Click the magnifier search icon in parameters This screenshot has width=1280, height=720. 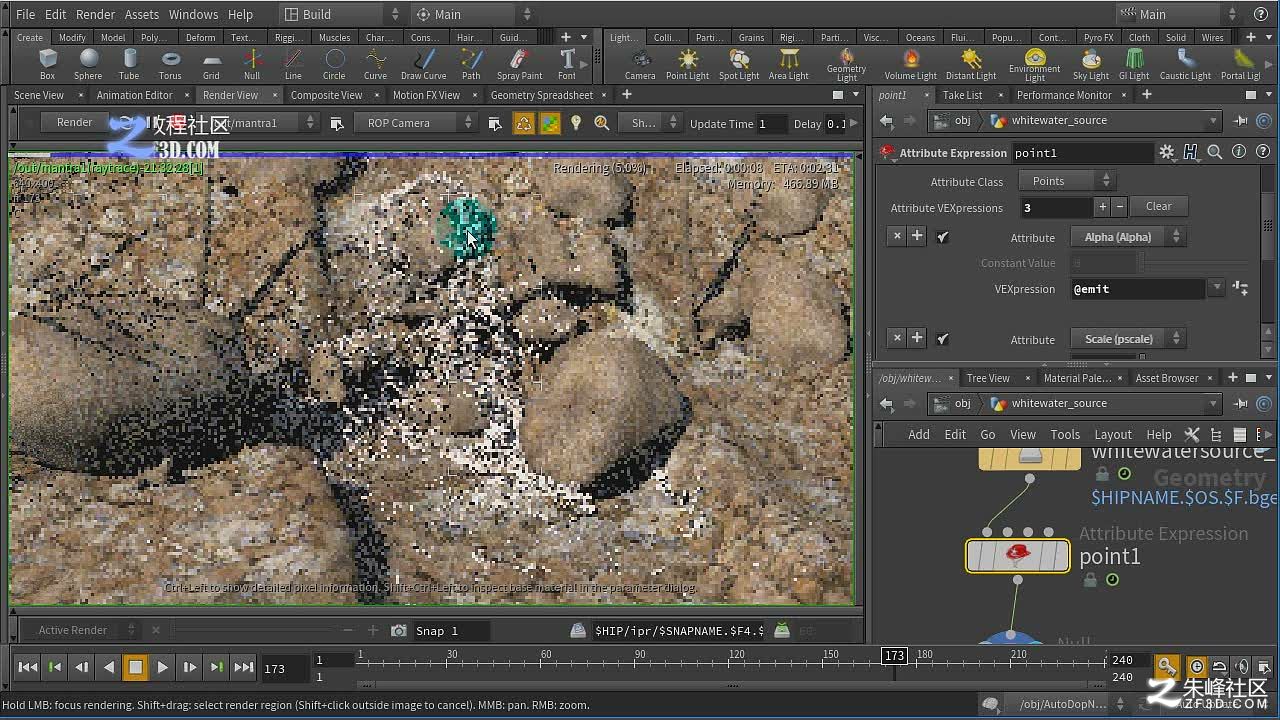[1214, 152]
